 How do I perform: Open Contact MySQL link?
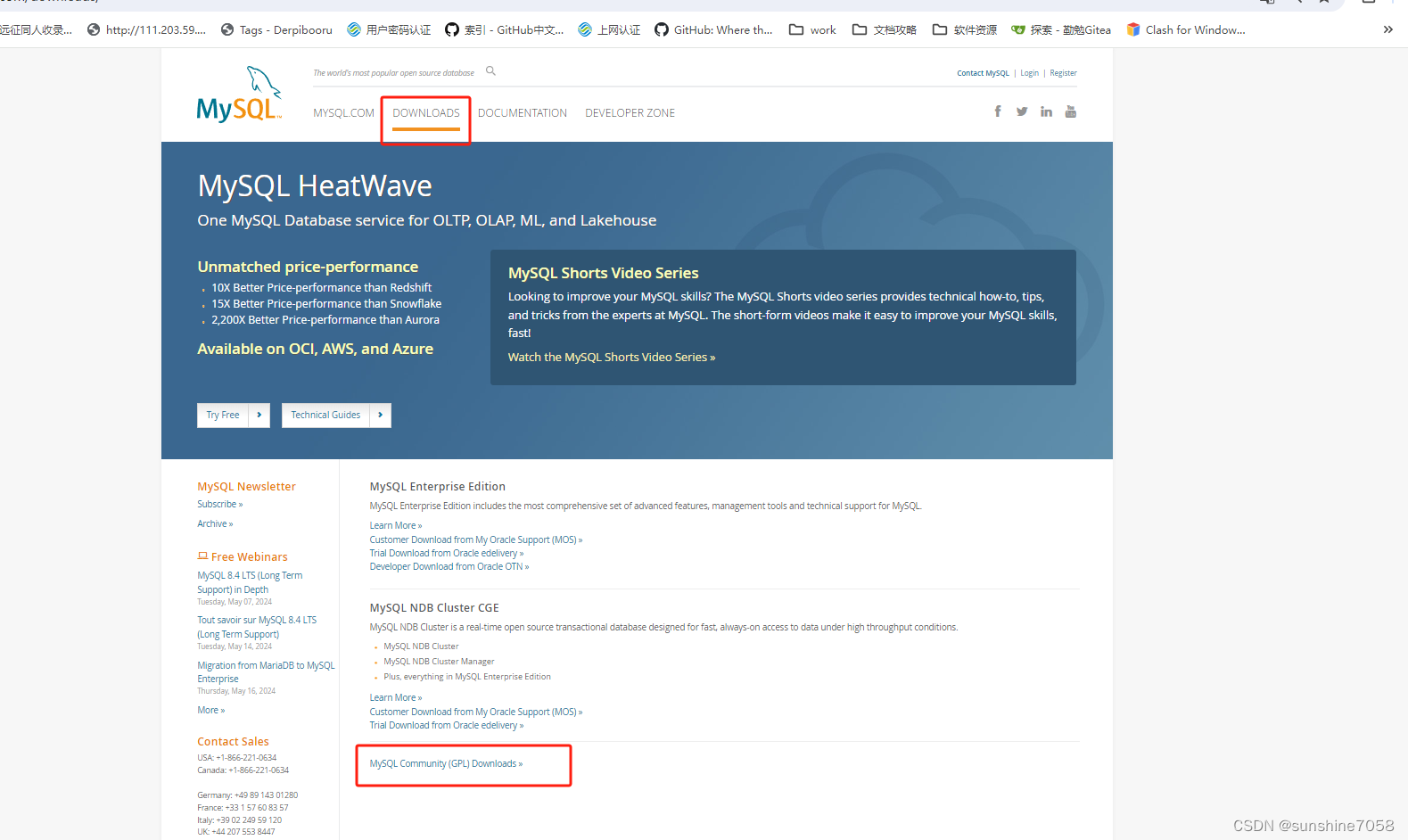(983, 73)
